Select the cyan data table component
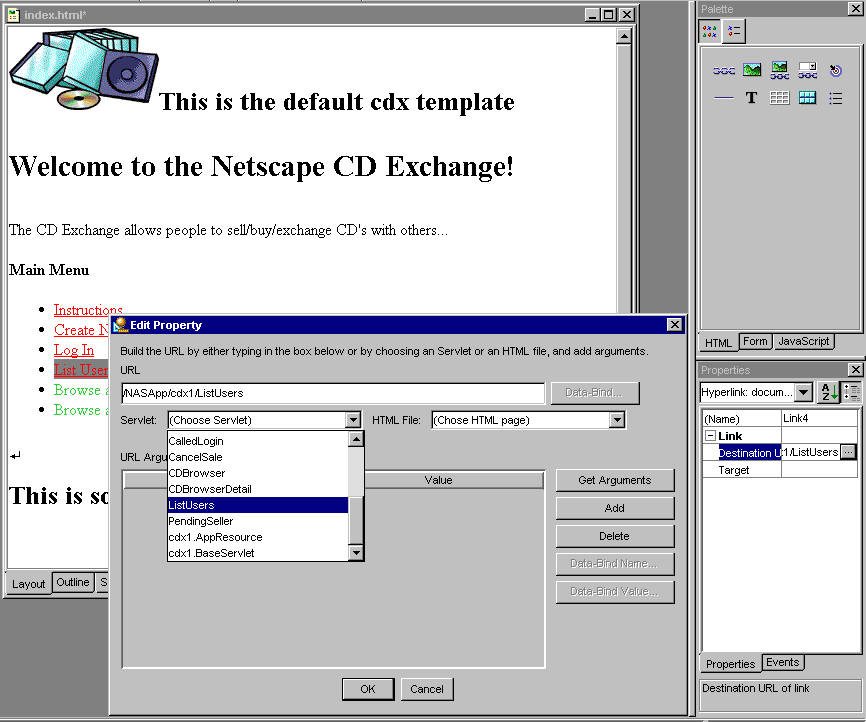 coord(807,98)
